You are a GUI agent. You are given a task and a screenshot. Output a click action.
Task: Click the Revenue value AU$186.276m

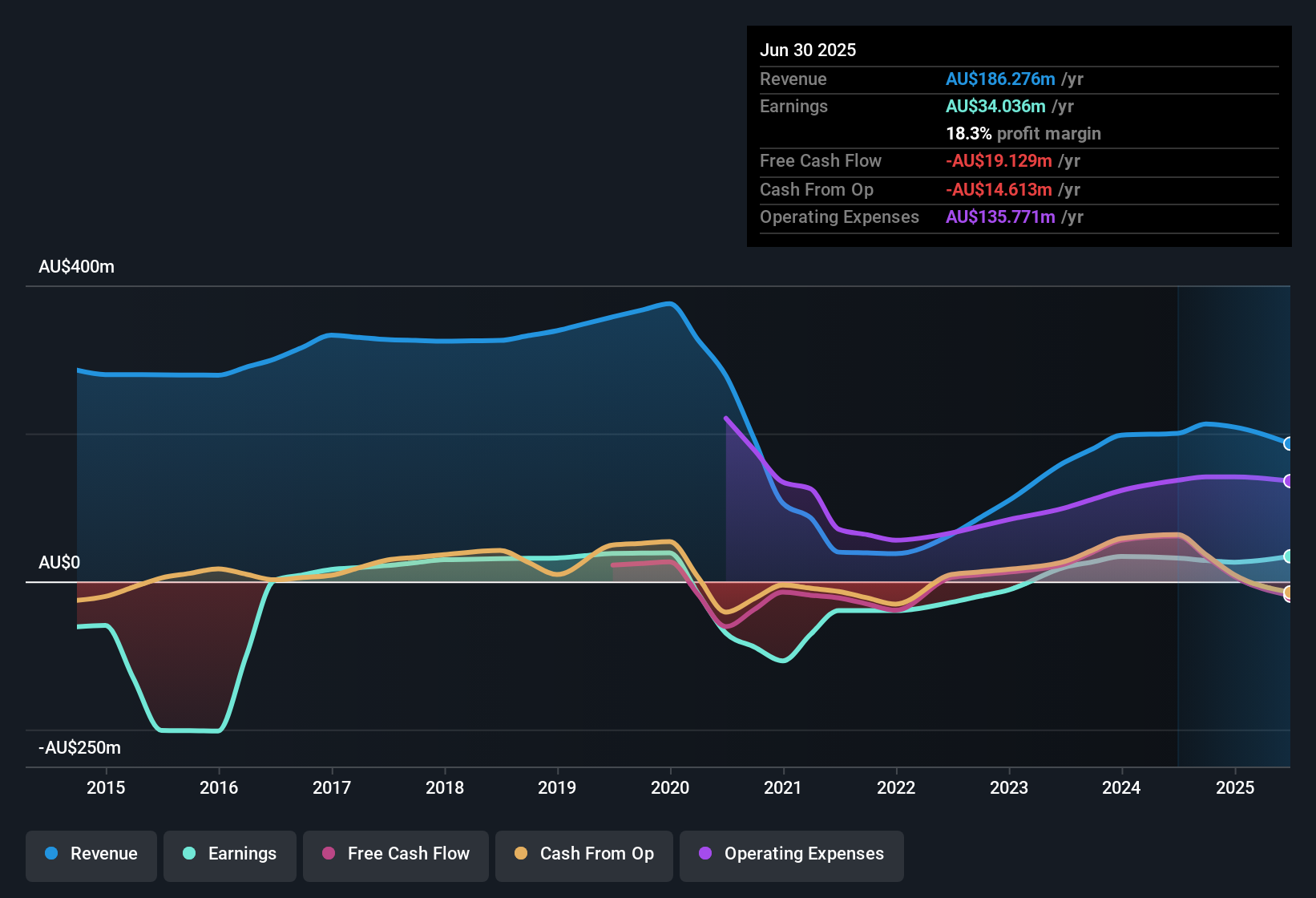click(x=1000, y=79)
